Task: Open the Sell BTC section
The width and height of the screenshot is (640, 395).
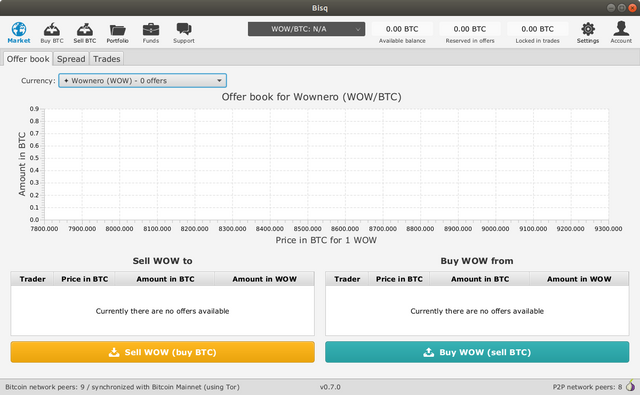Action: 85,33
